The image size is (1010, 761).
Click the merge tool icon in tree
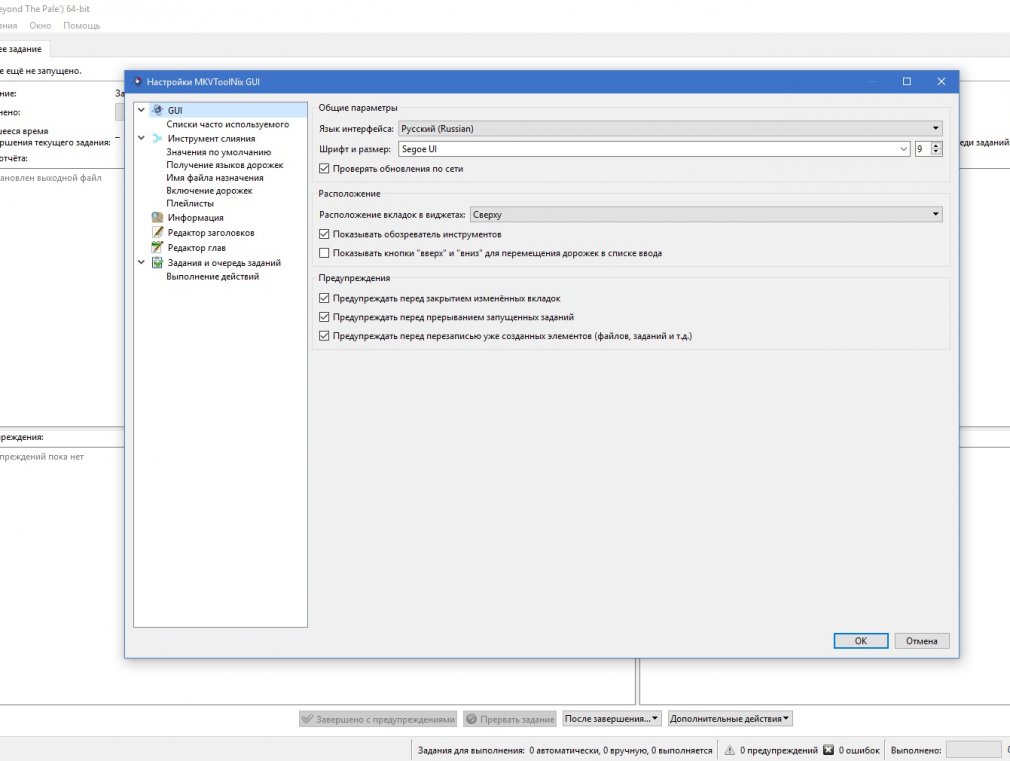157,138
